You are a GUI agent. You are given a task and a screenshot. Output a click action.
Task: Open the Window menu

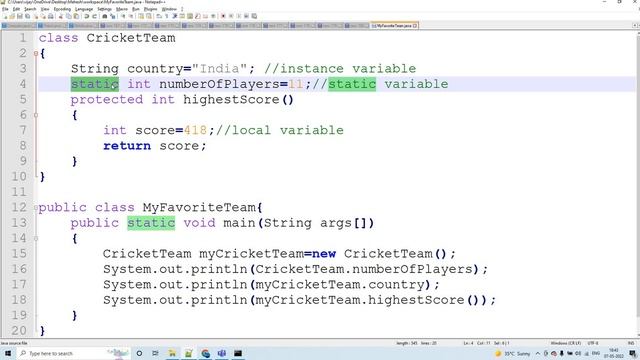click(169, 9)
